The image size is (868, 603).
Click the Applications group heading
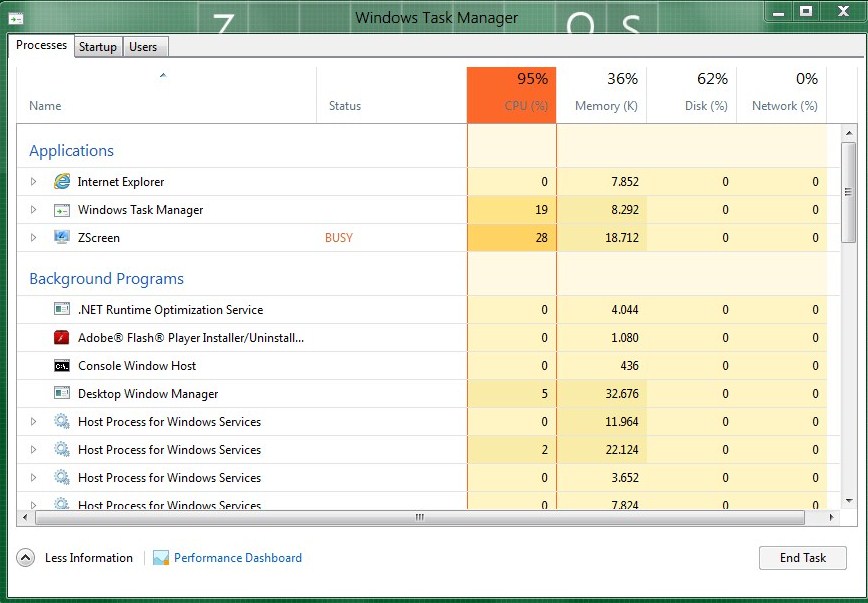pyautogui.click(x=71, y=151)
